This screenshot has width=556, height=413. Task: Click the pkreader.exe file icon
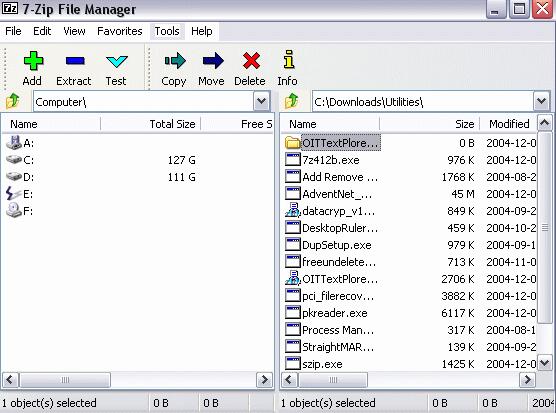[293, 313]
